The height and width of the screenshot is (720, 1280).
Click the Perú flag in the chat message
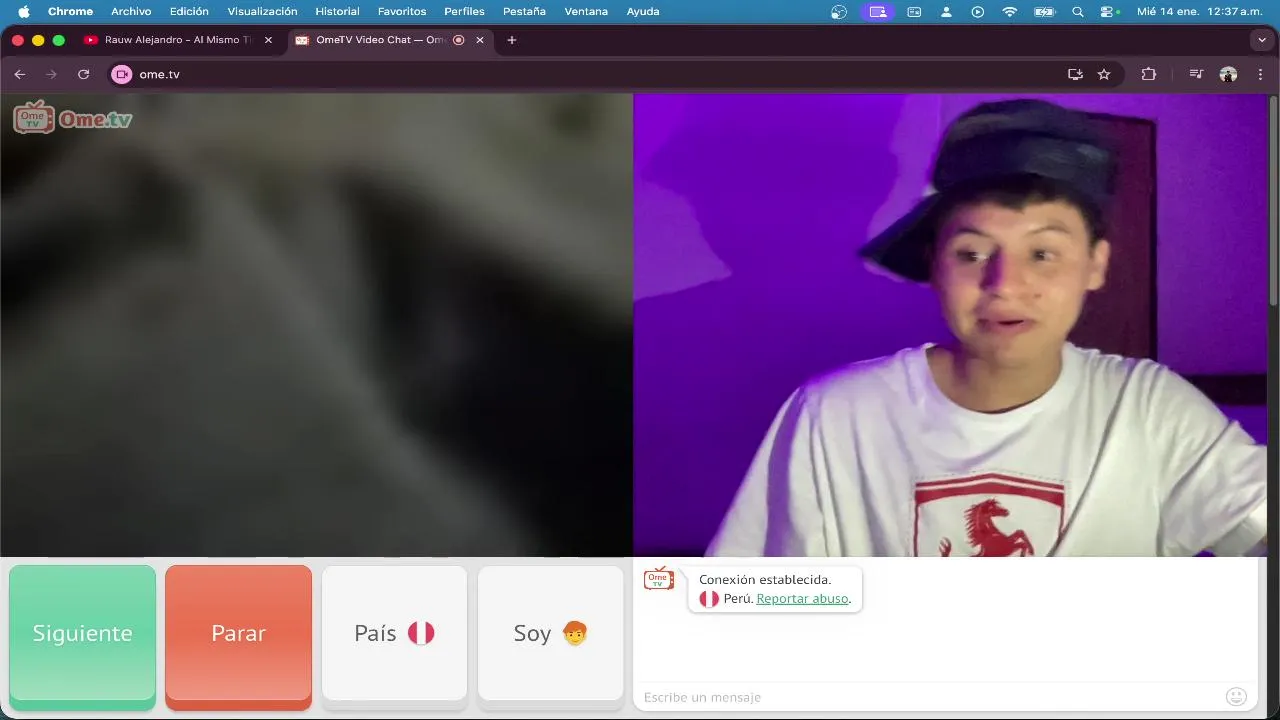coord(709,599)
